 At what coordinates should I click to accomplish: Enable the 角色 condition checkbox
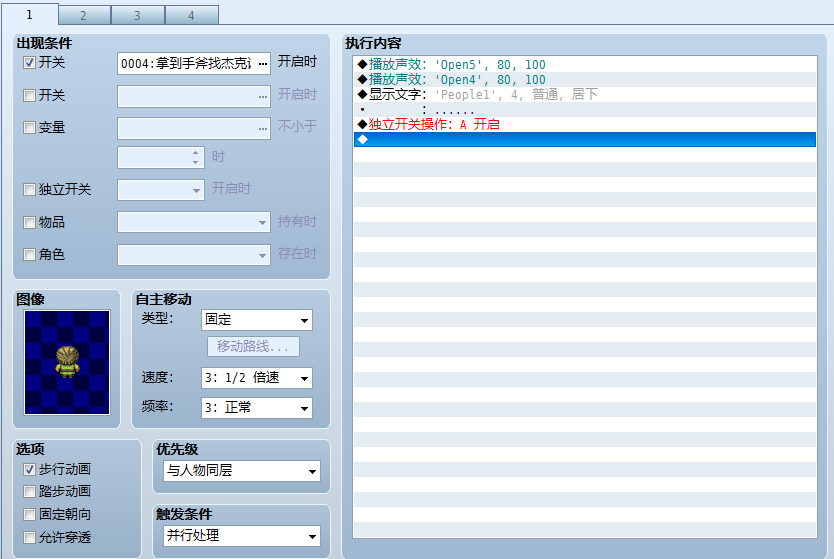(x=29, y=255)
